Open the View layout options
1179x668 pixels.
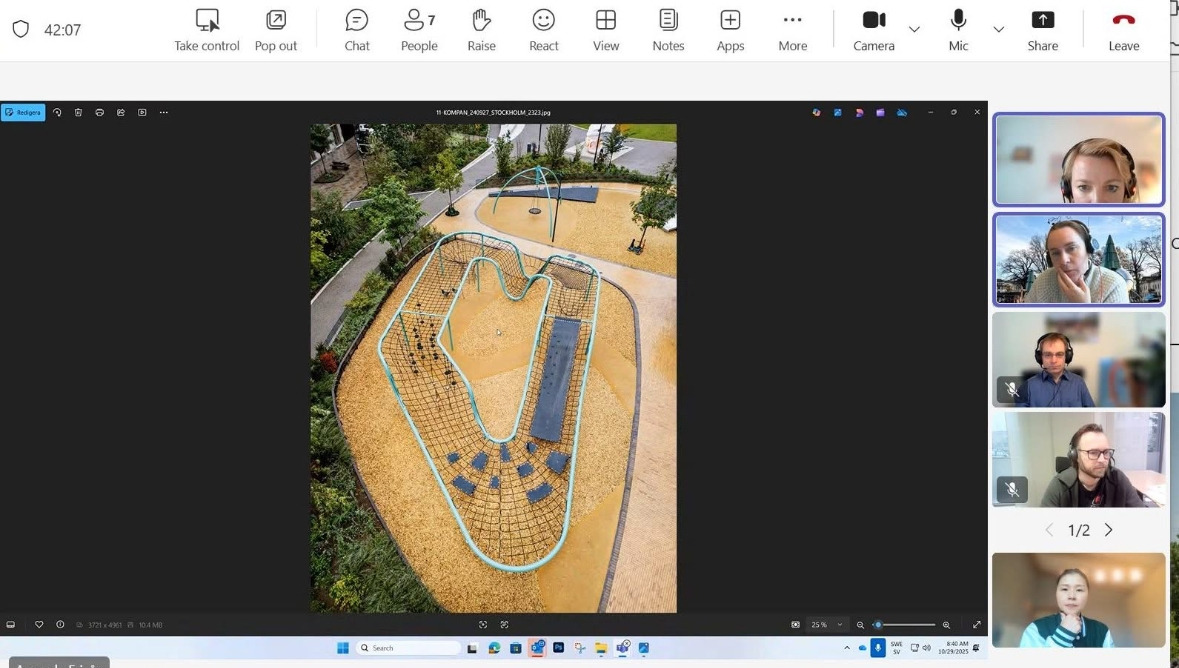(x=606, y=30)
